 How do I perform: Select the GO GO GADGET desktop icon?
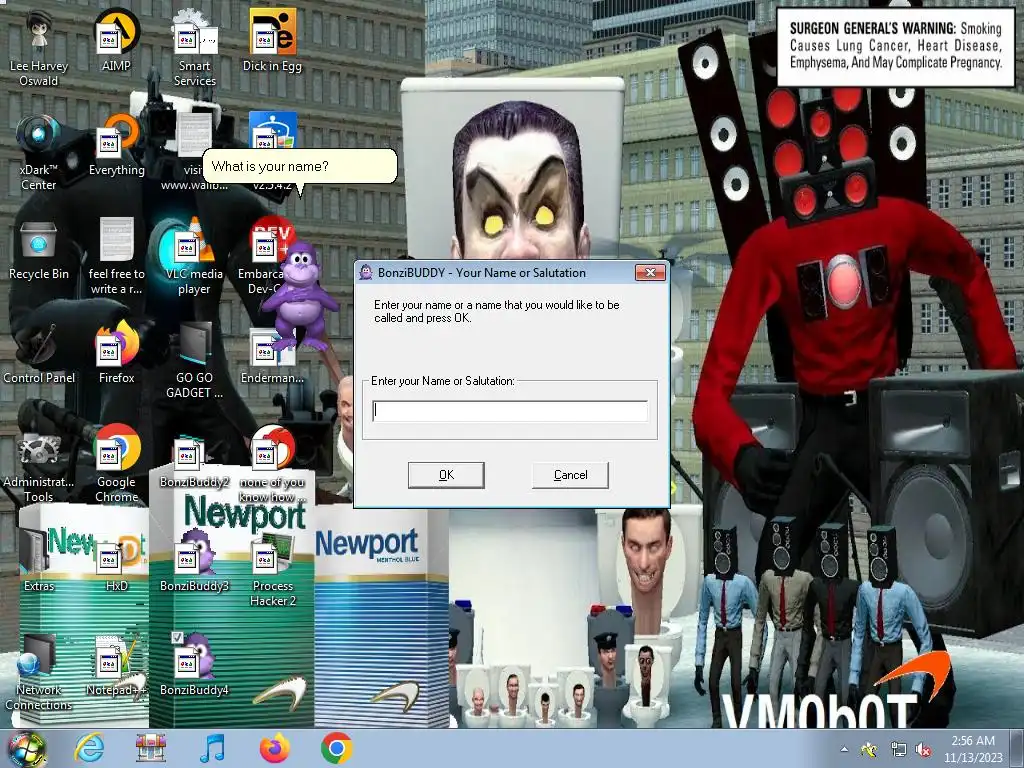pyautogui.click(x=194, y=360)
